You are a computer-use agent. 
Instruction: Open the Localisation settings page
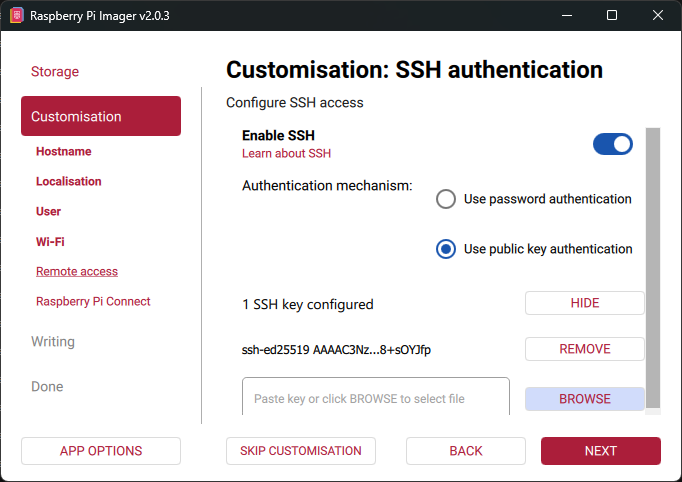tap(69, 182)
